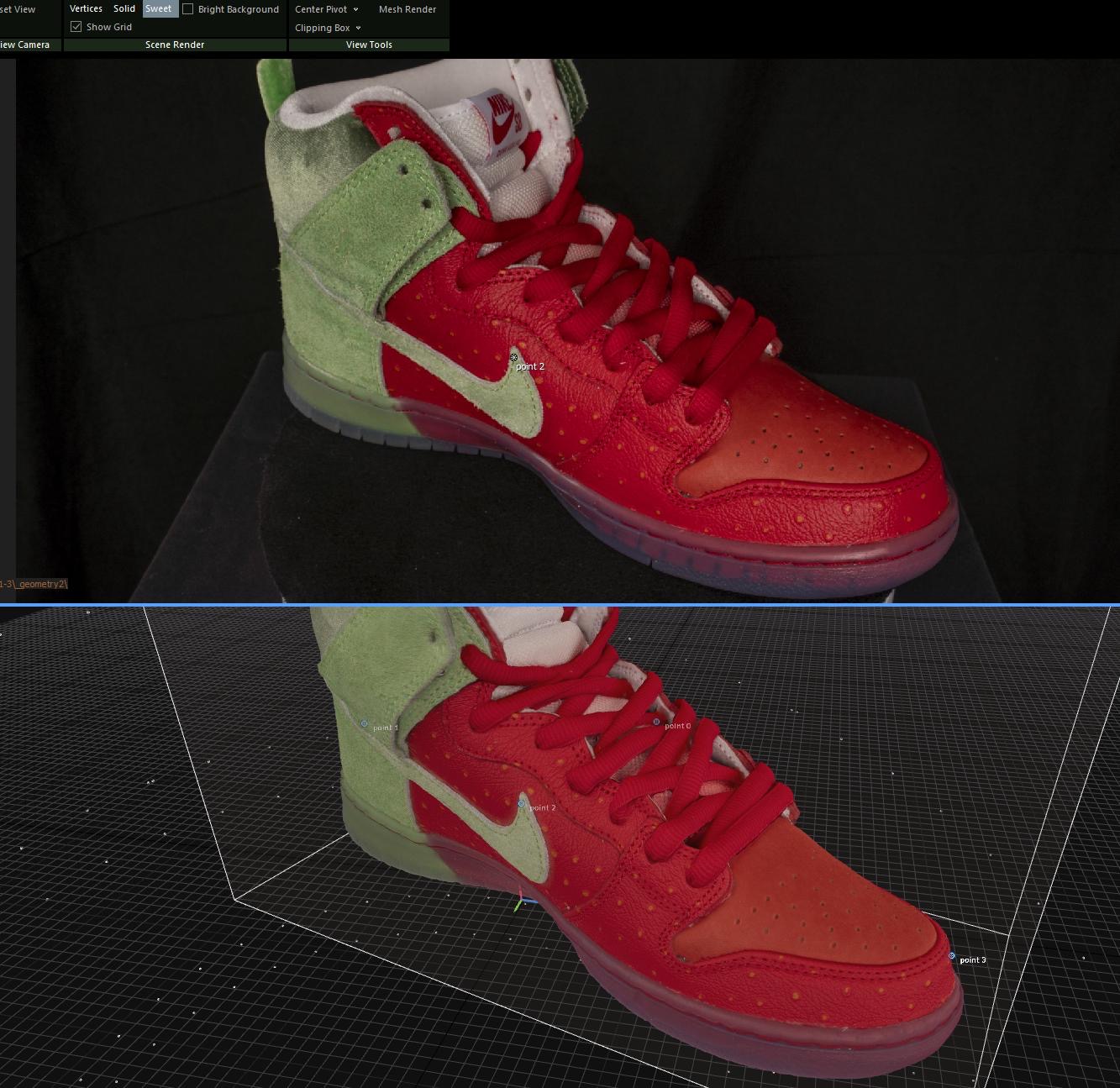Uncheck the Show Grid checkbox
This screenshot has width=1120, height=1088.
[x=76, y=27]
